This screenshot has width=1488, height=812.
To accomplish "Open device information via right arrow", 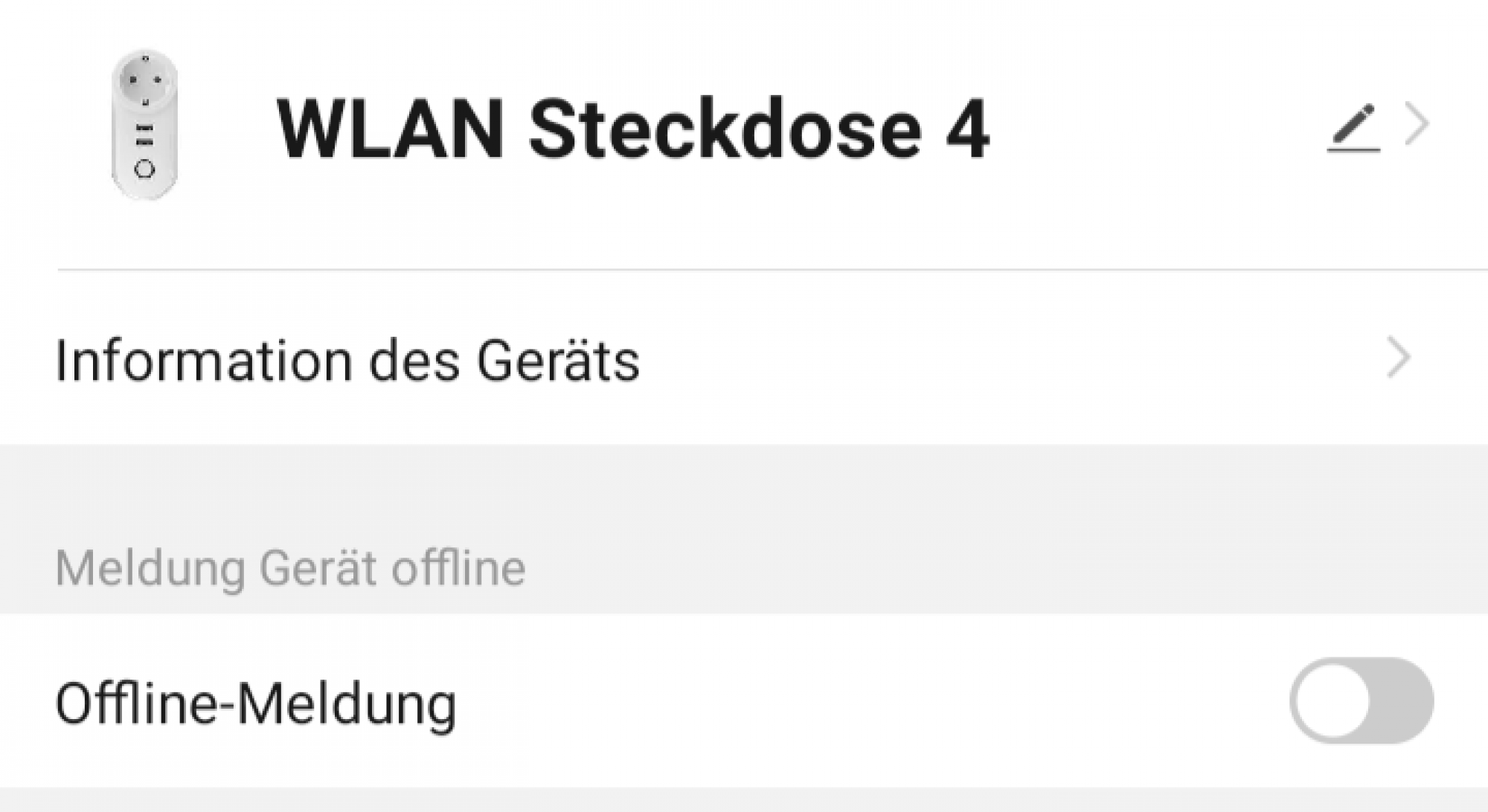I will click(1399, 358).
